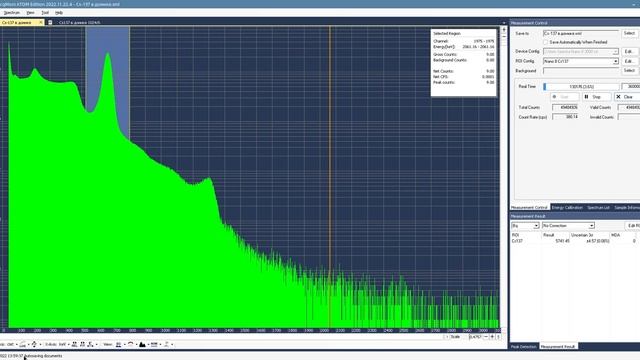The image size is (640, 360).
Task: Click Edit button beside ROI Config
Action: (629, 61)
